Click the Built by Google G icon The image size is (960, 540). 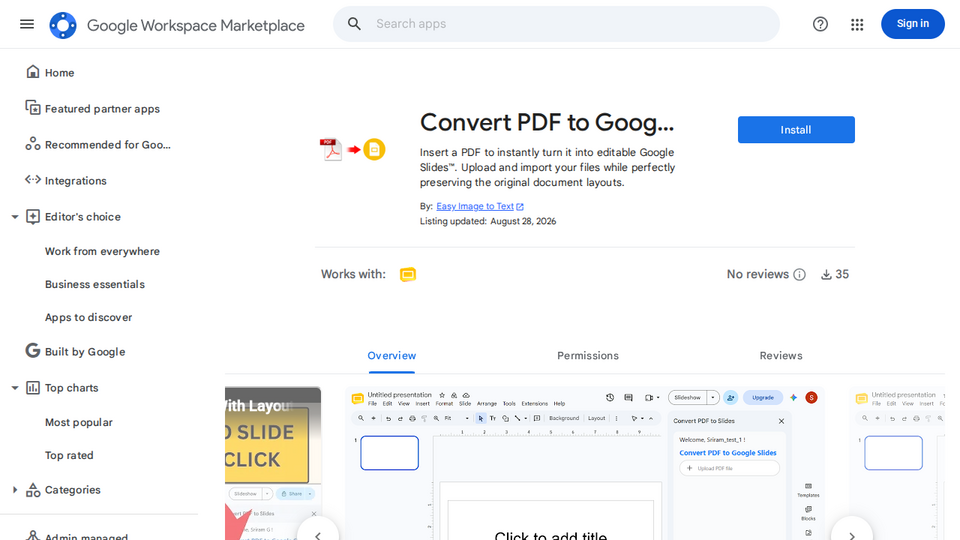pyautogui.click(x=33, y=351)
